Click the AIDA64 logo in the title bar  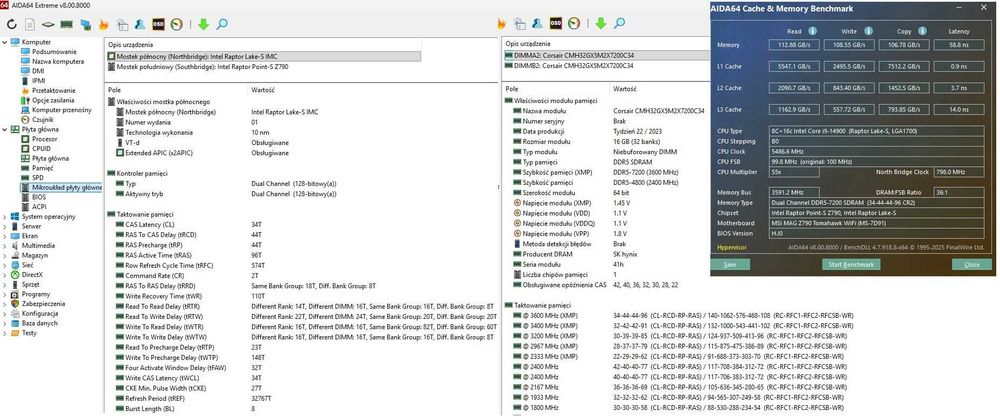click(4, 4)
